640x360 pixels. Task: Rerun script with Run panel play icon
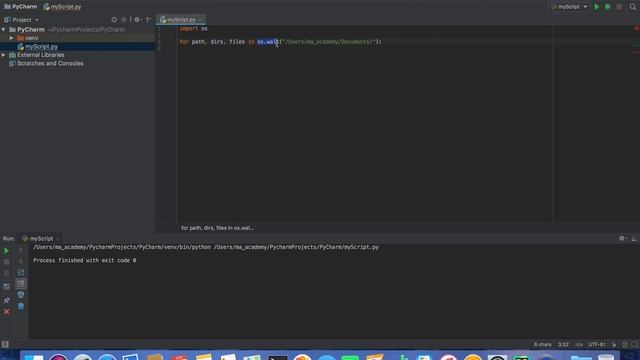tap(7, 251)
